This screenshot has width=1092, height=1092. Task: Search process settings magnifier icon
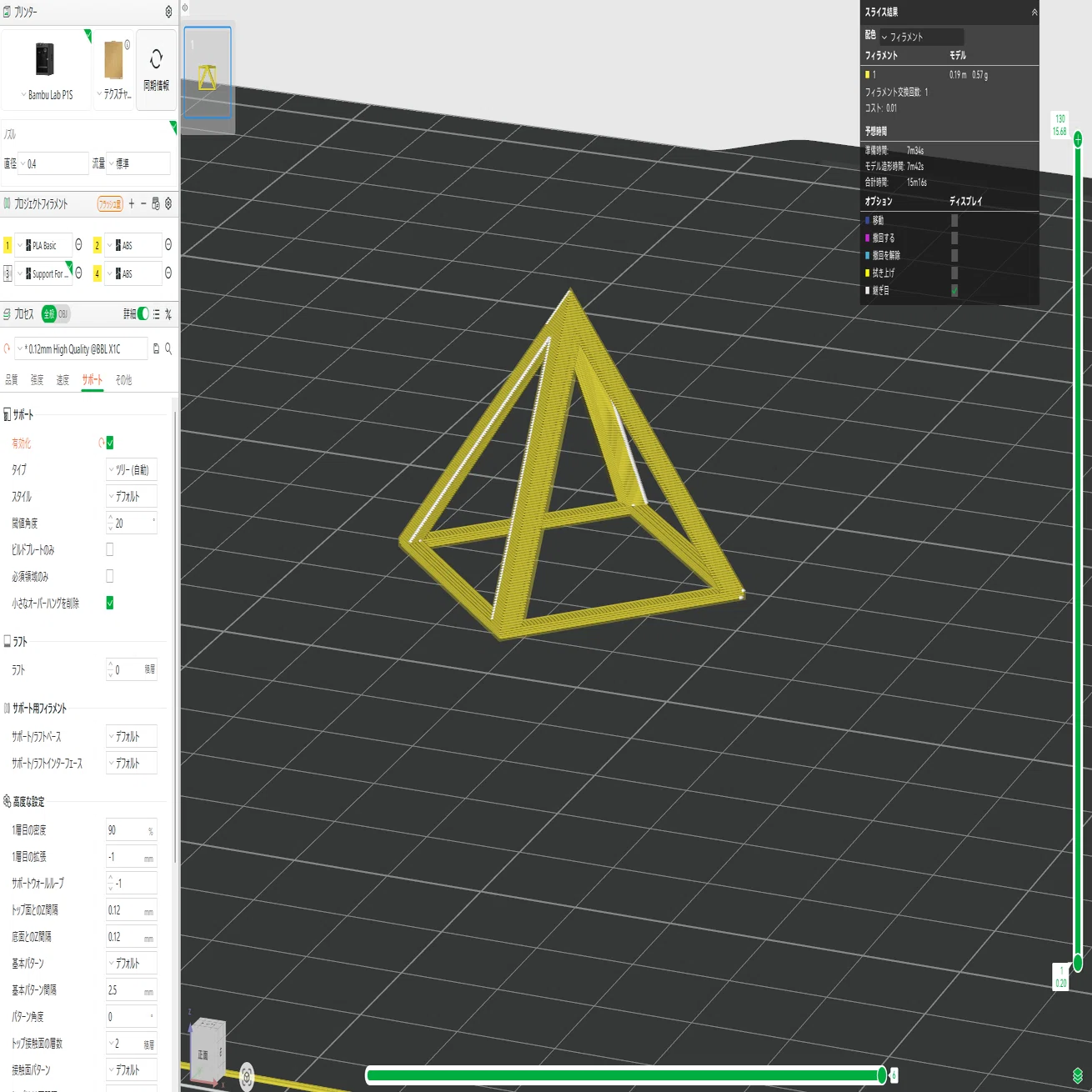click(x=168, y=348)
